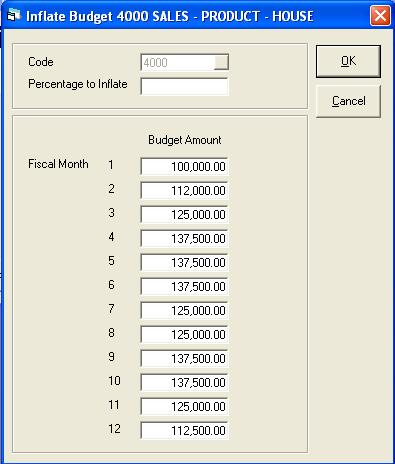This screenshot has width=395, height=464.
Task: Select Fiscal Month 3 budget amount
Action: click(184, 214)
